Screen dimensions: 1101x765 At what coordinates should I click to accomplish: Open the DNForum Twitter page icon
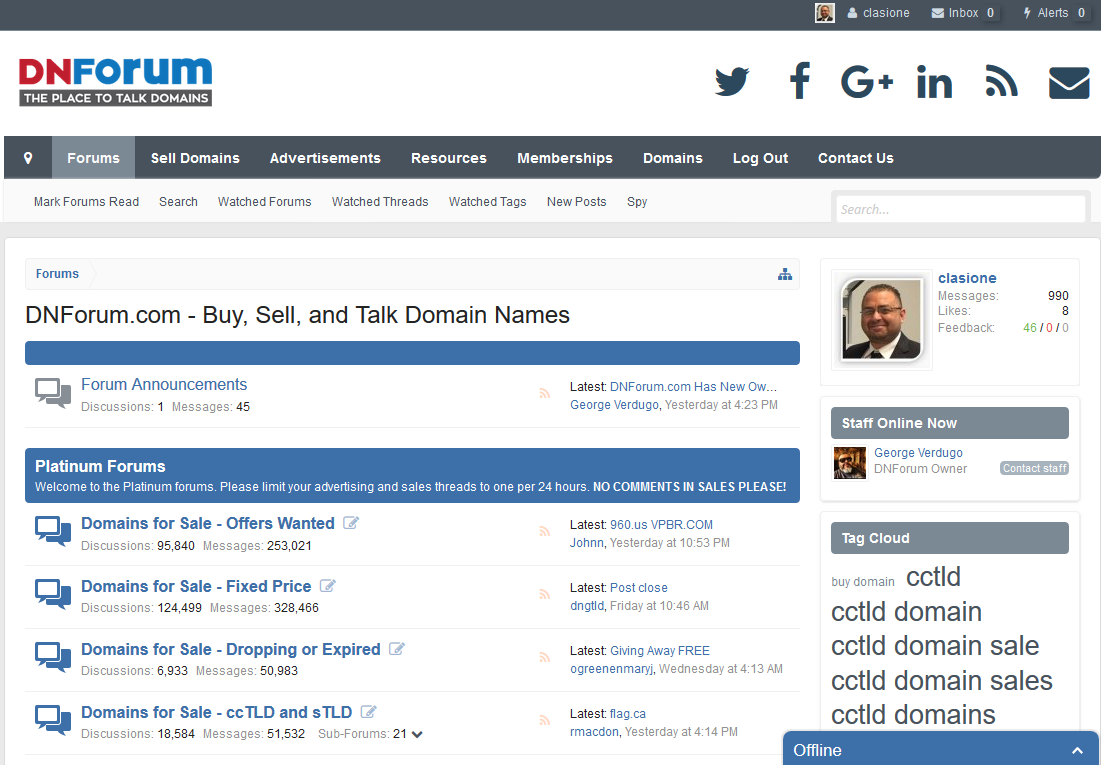732,81
